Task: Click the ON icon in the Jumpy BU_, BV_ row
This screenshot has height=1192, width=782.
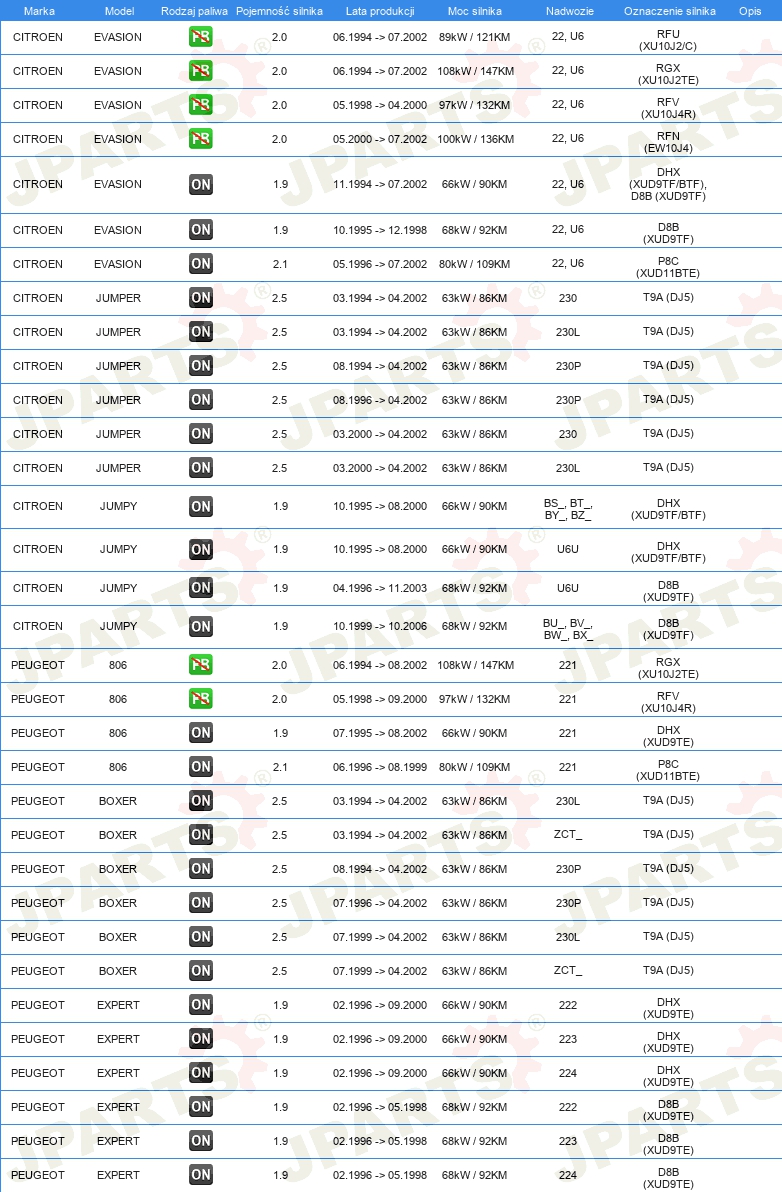Action: coord(201,626)
